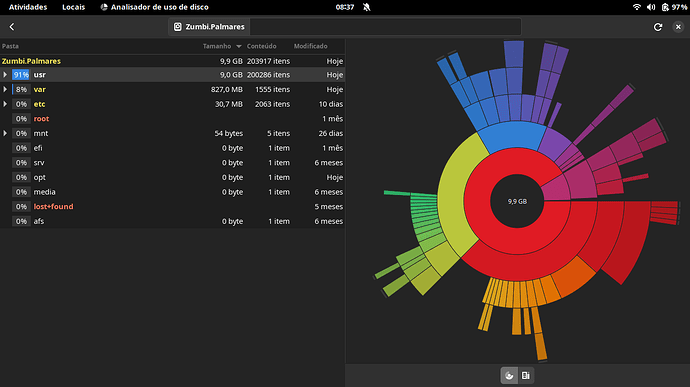Open the Atividades overview
The width and height of the screenshot is (690, 387).
pos(28,7)
